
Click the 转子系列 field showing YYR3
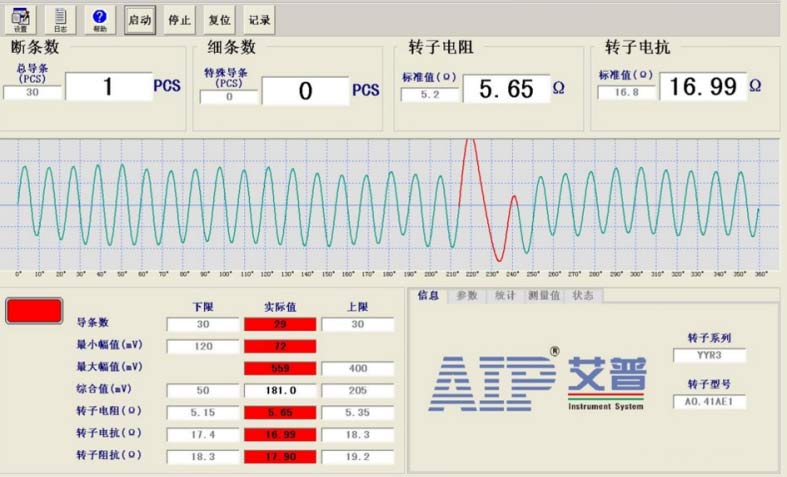point(709,354)
